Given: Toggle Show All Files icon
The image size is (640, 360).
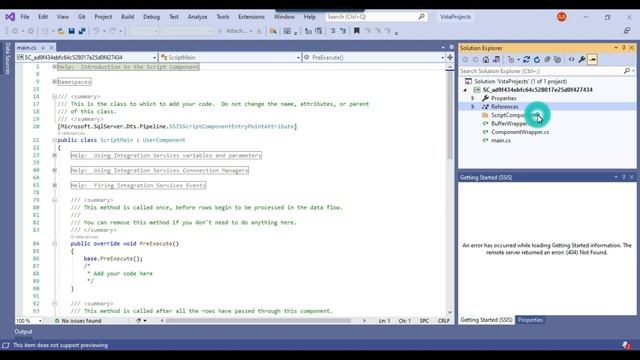Looking at the screenshot, I should [x=558, y=60].
